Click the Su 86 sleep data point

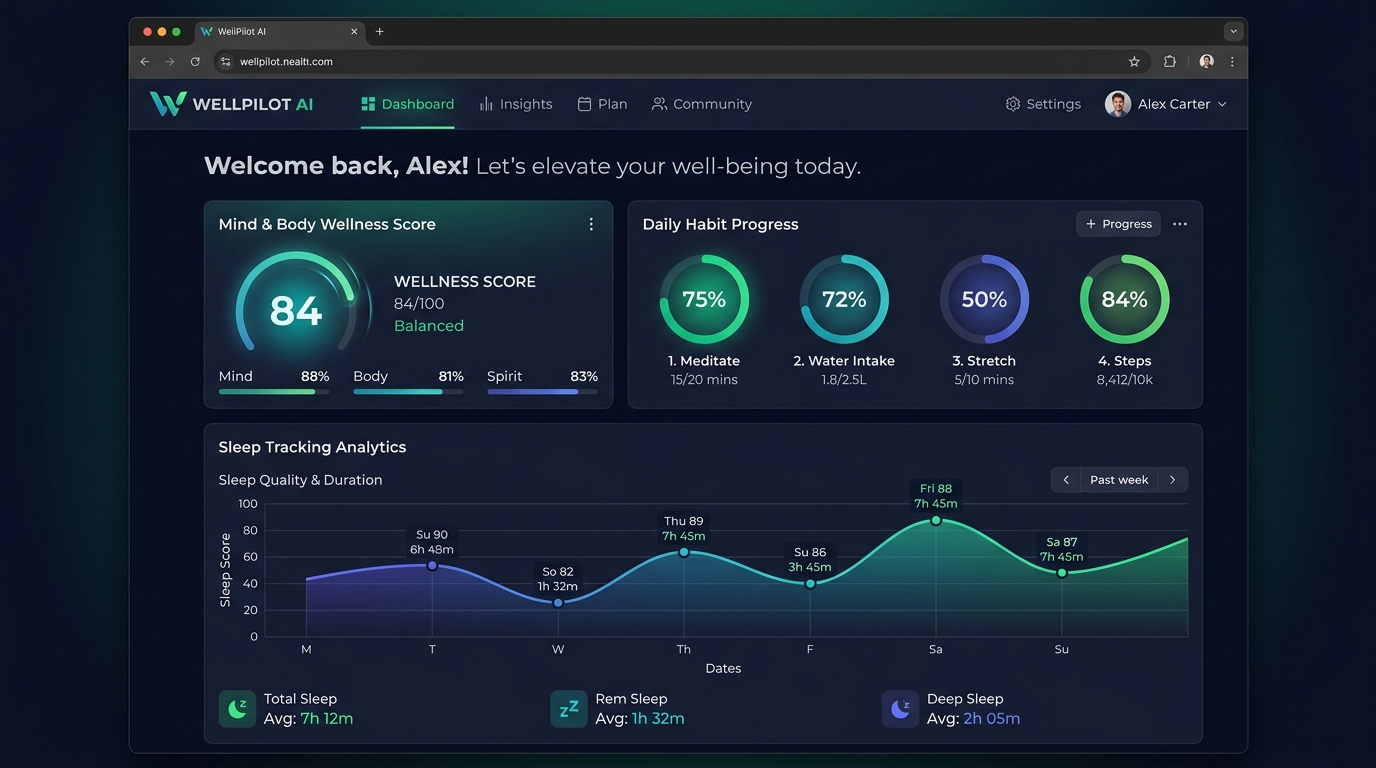point(810,583)
